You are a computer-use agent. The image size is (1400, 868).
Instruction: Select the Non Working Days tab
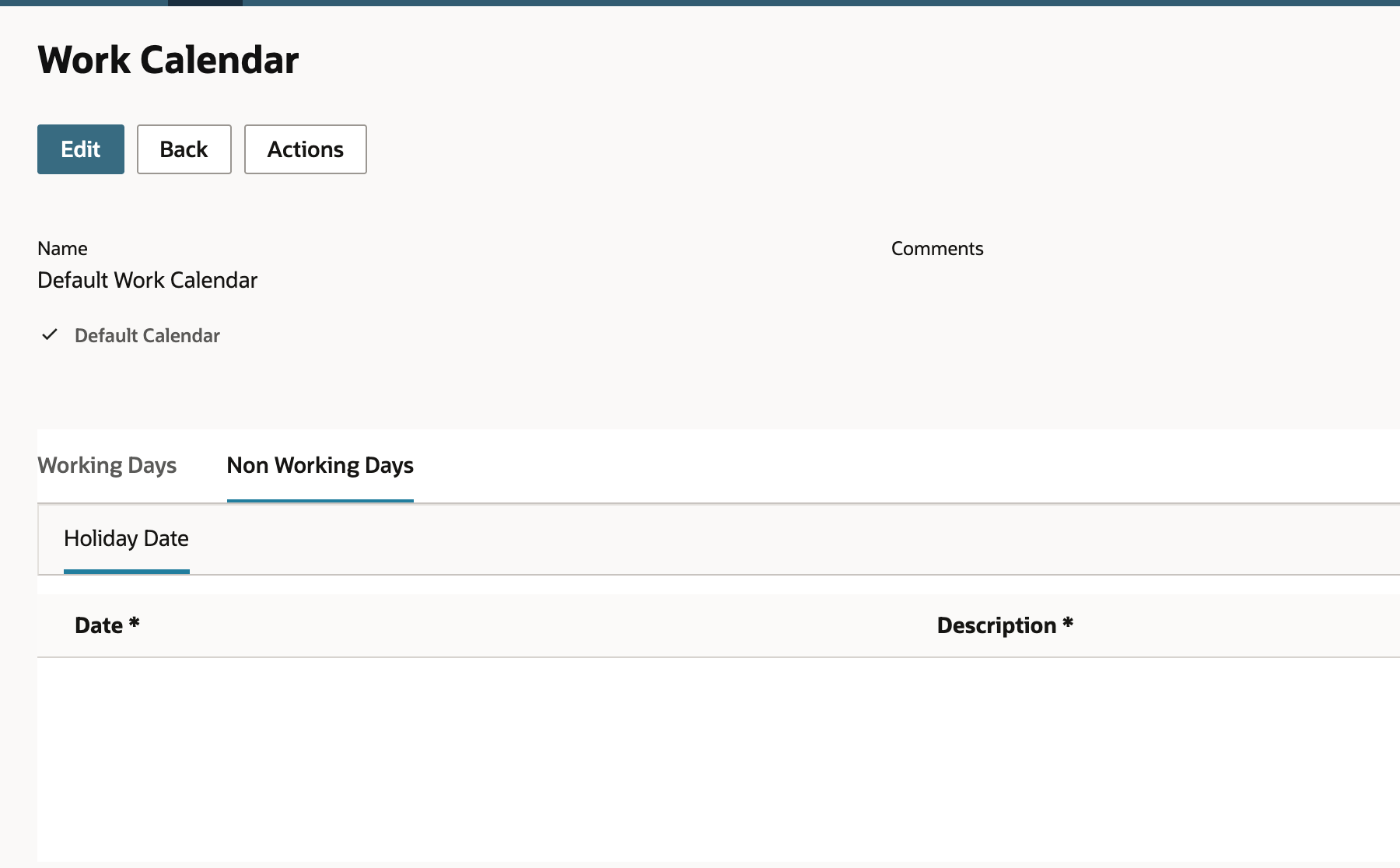pyautogui.click(x=320, y=465)
